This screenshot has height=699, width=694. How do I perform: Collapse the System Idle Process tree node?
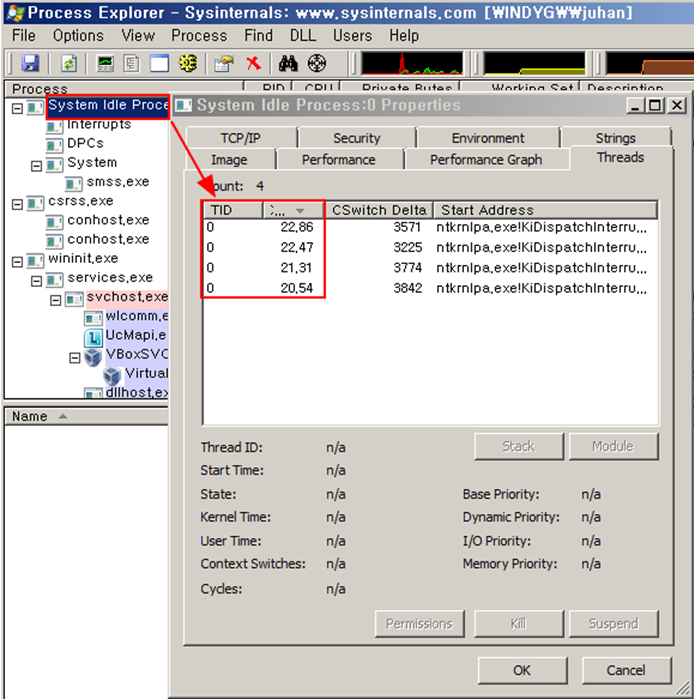[x=17, y=108]
